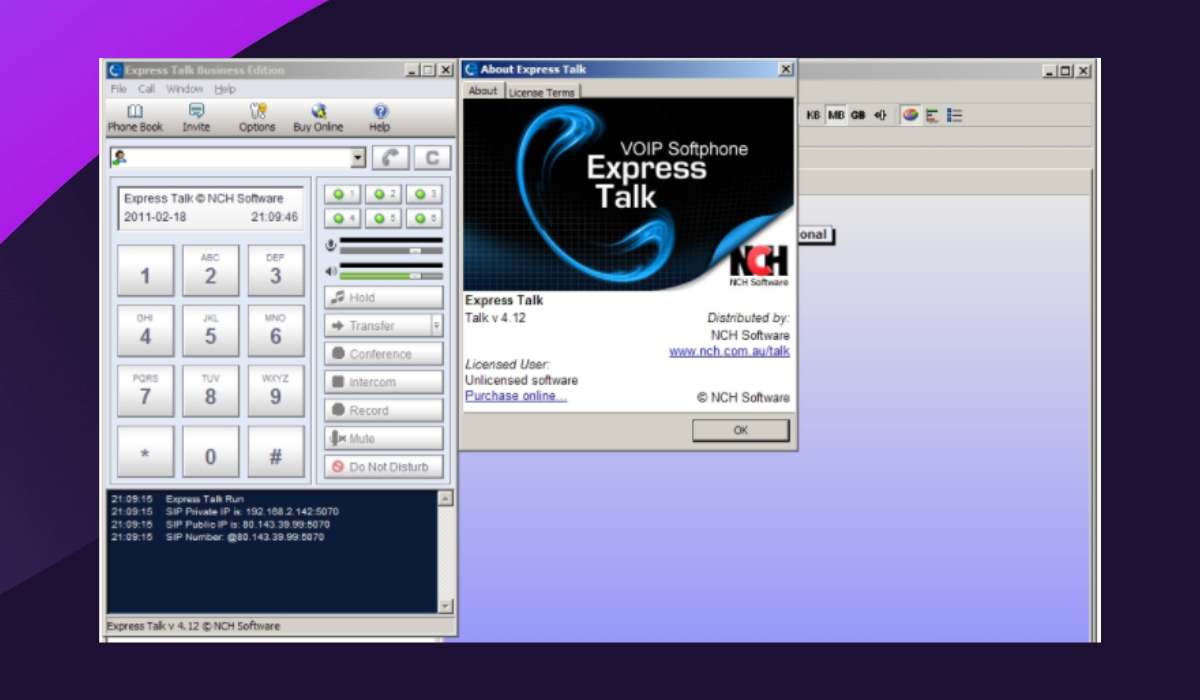Open the Window menu
This screenshot has width=1200, height=700.
(184, 89)
